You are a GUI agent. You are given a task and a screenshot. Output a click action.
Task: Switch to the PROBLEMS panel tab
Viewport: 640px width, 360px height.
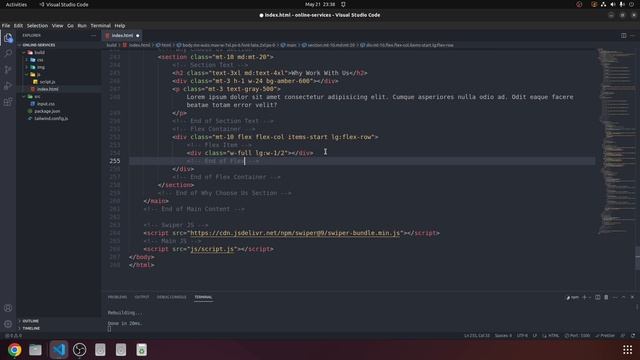point(117,297)
